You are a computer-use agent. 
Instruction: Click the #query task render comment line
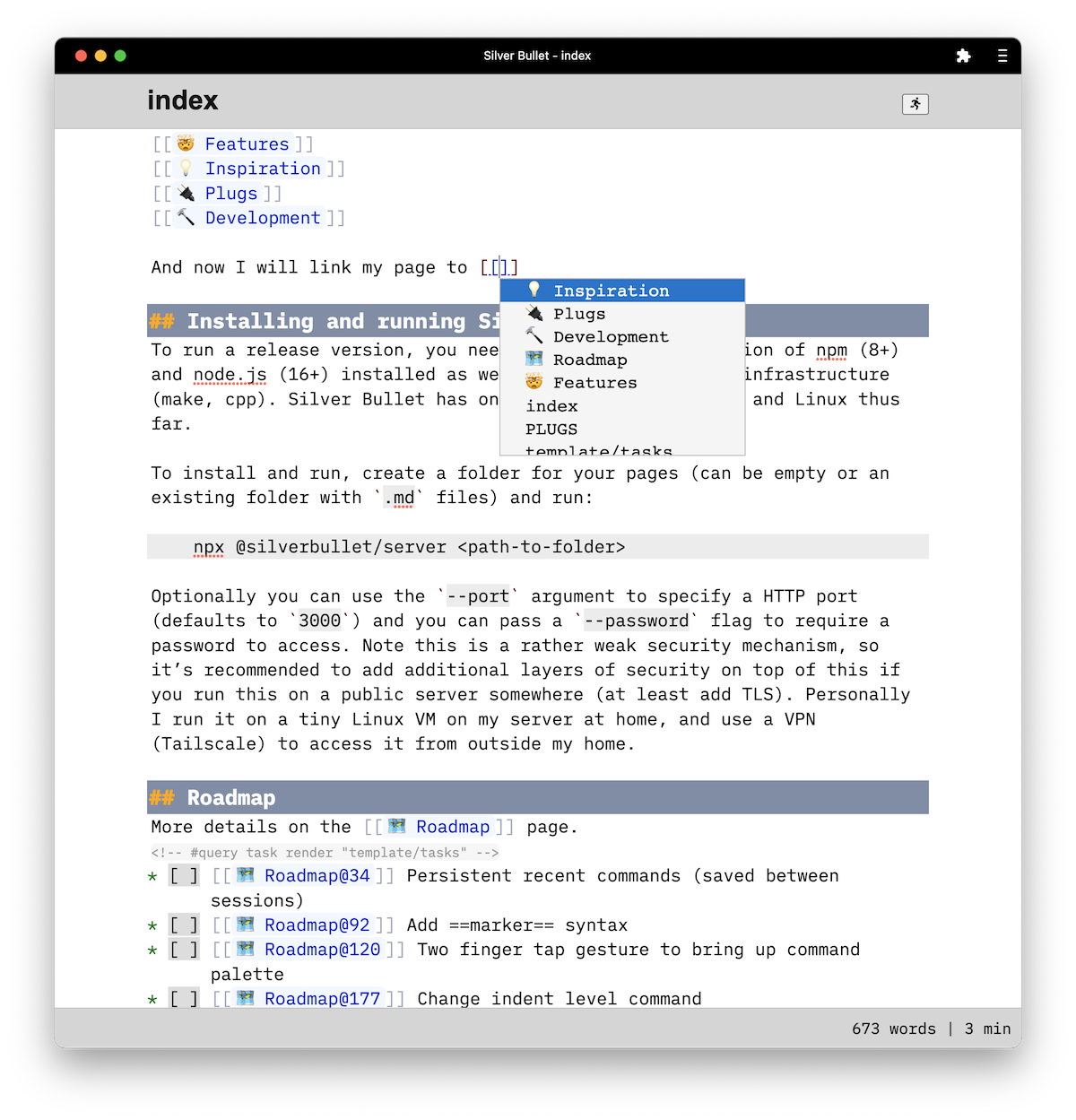[325, 853]
